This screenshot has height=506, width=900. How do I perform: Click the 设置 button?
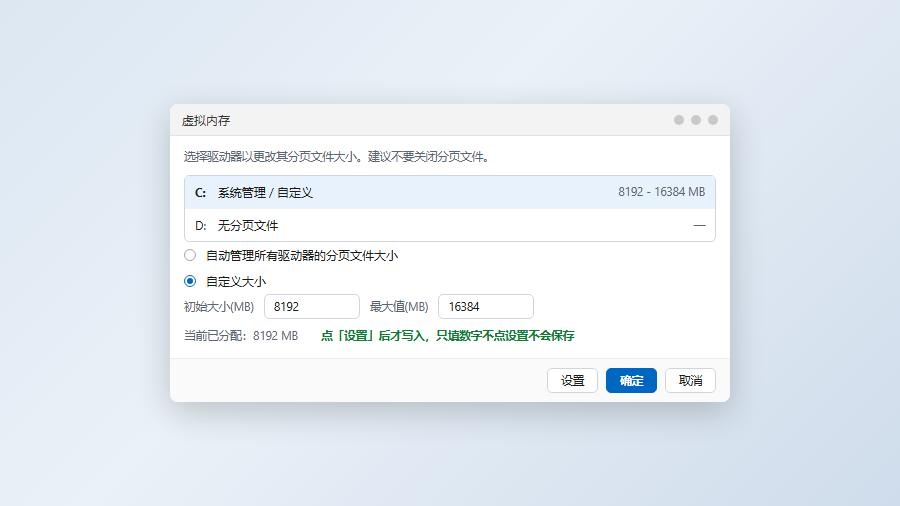(x=572, y=380)
